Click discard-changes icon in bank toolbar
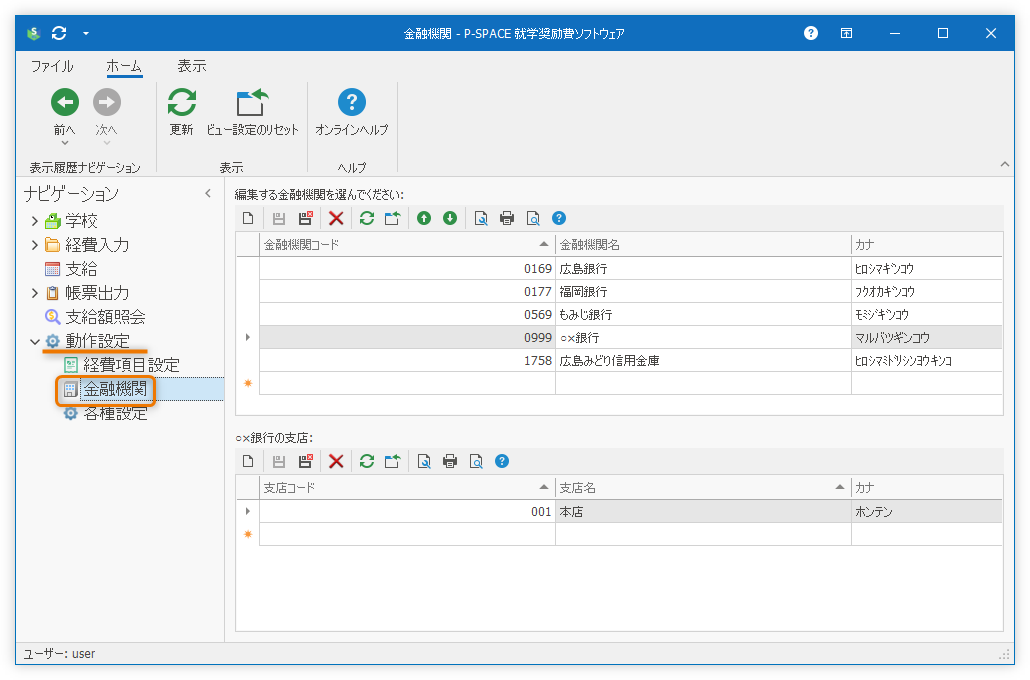 coord(305,218)
